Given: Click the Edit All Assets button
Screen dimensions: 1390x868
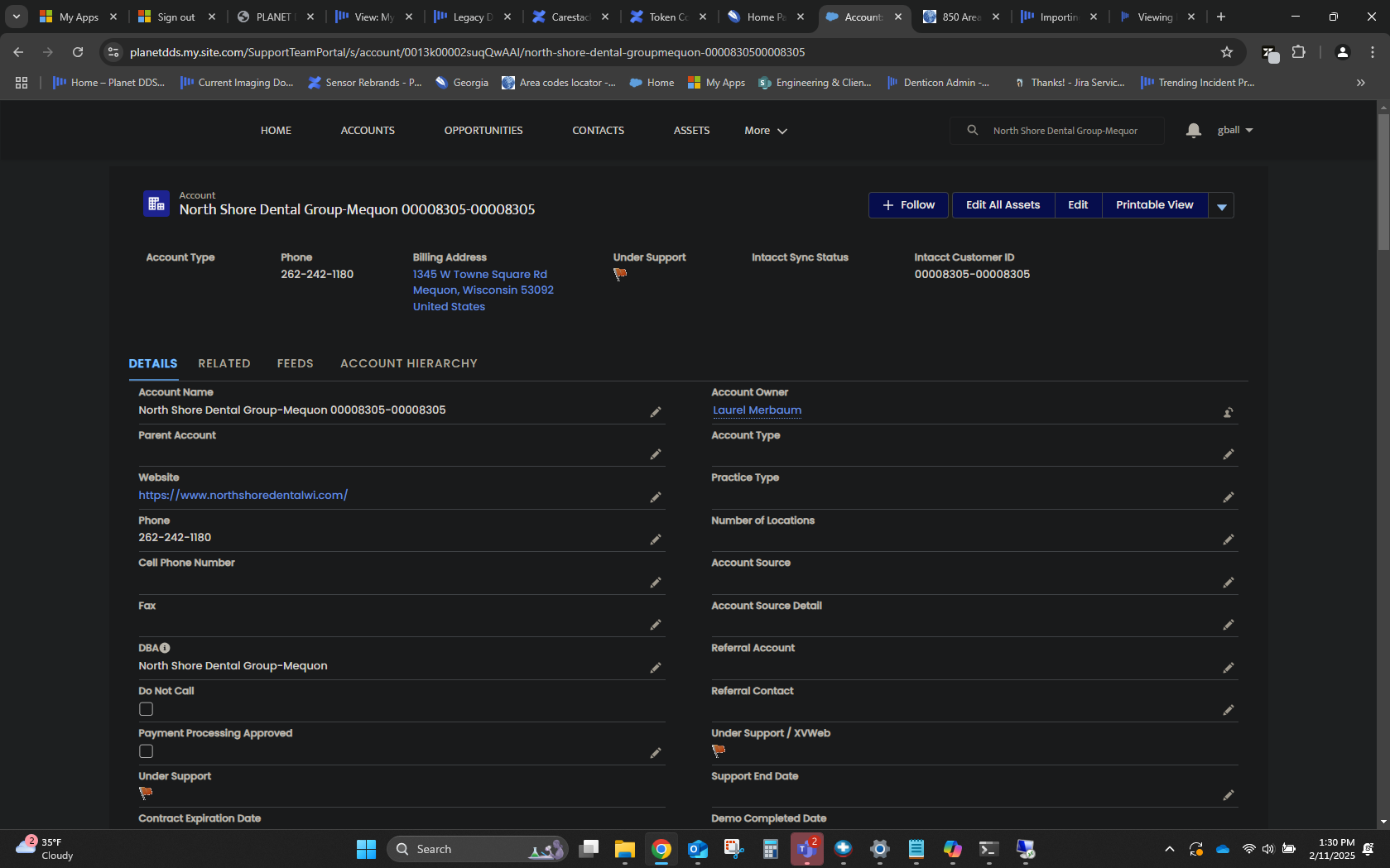Looking at the screenshot, I should coord(1003,205).
